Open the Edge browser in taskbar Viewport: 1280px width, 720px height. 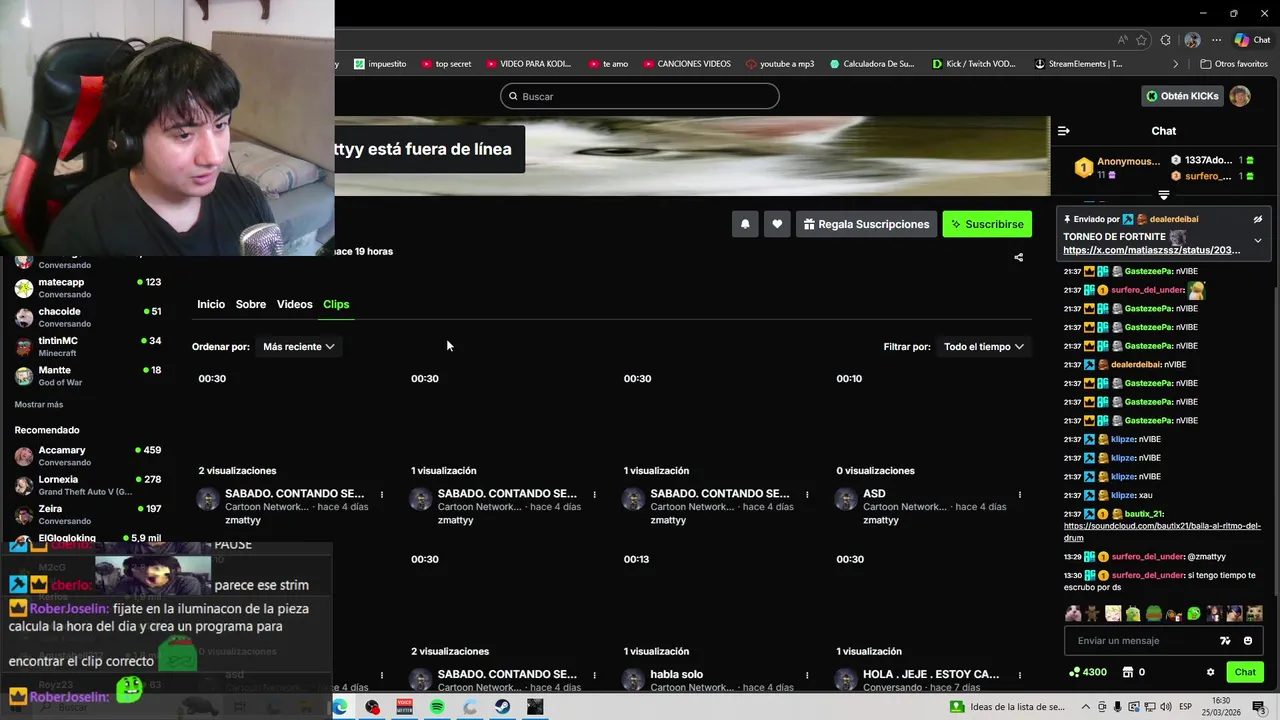340,707
